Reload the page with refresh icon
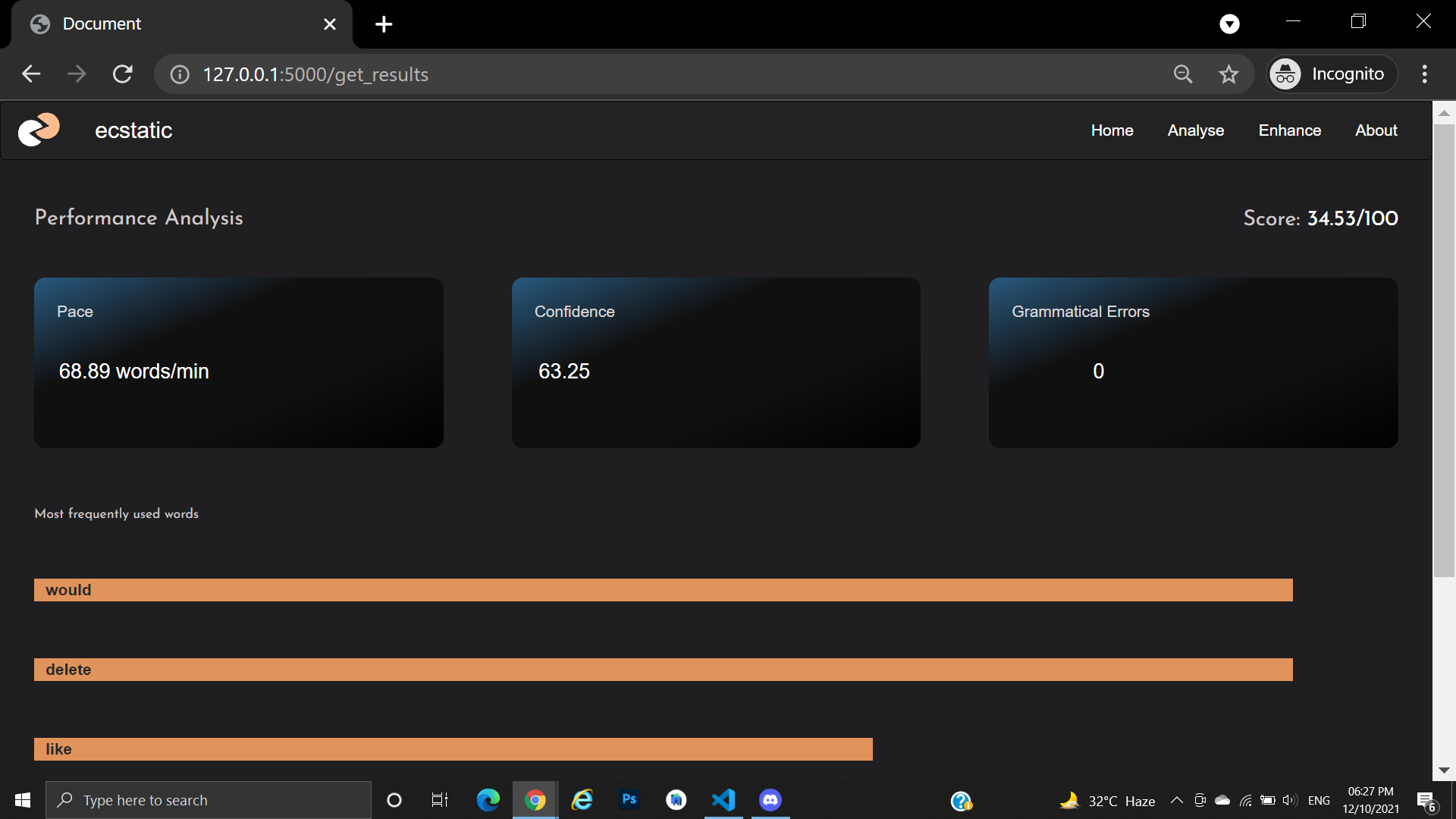 pyautogui.click(x=123, y=74)
